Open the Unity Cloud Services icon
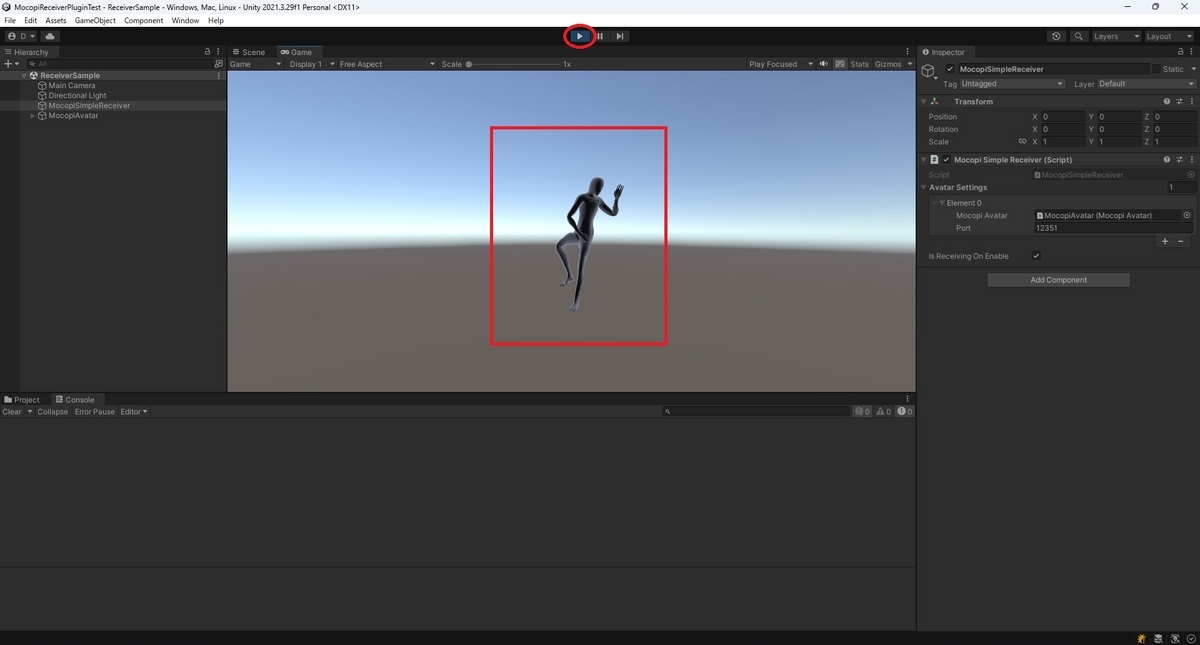 tap(49, 36)
